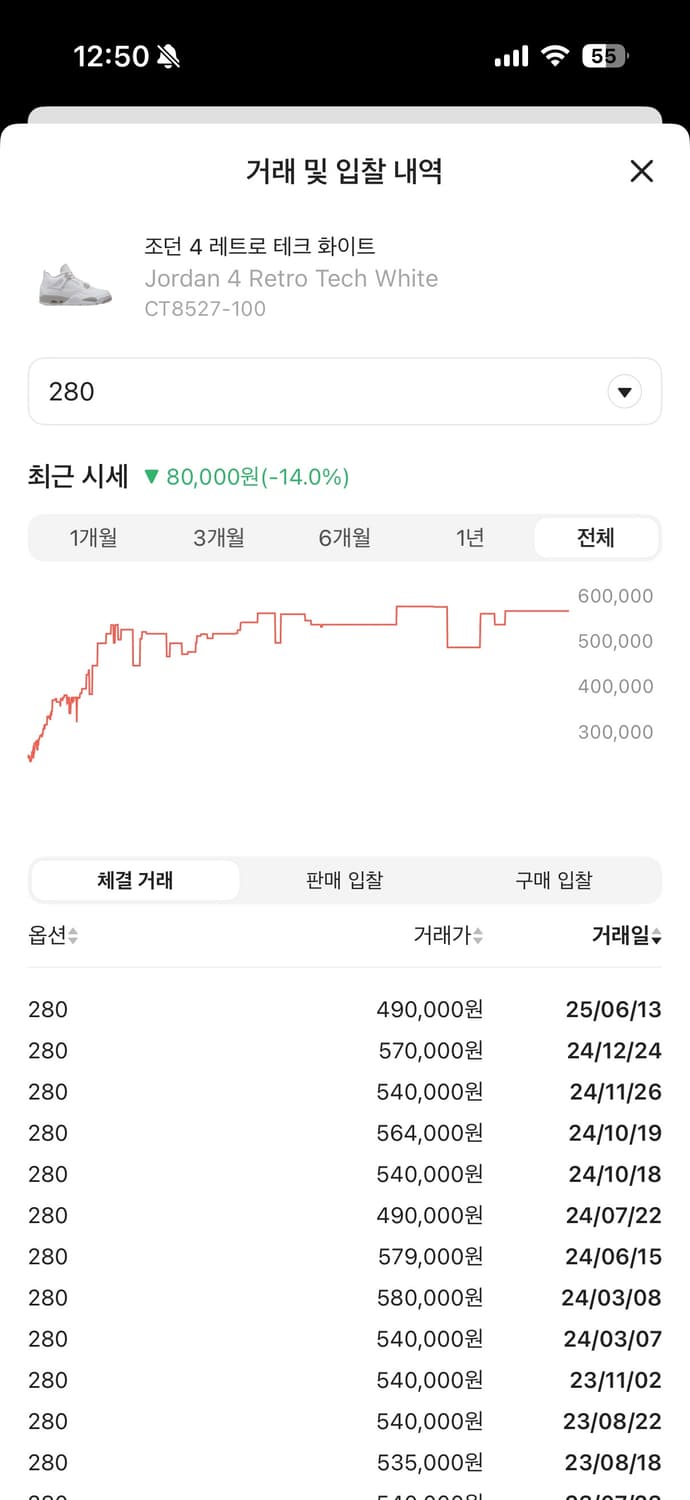Select the 3개월 period button

pyautogui.click(x=220, y=537)
